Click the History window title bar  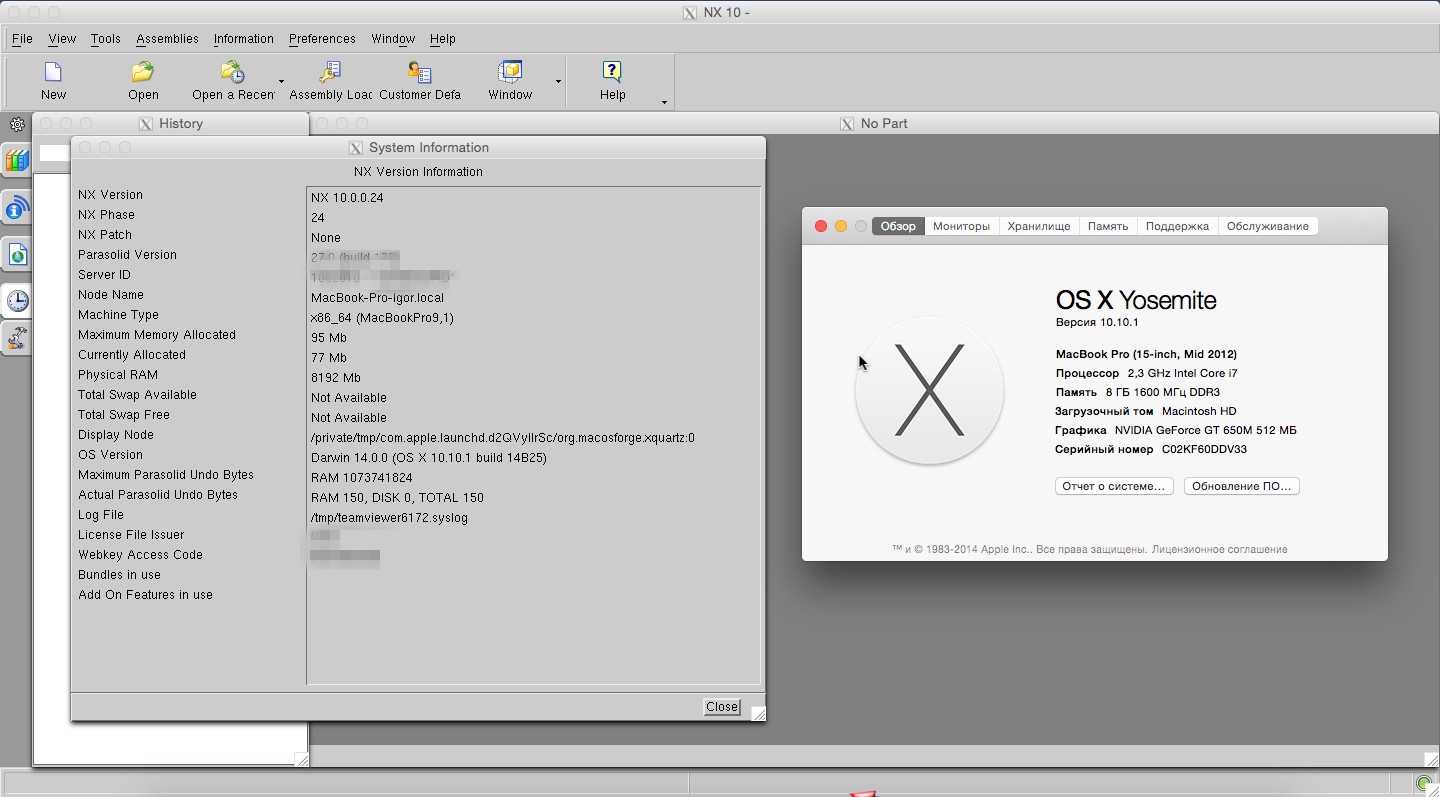tap(171, 123)
